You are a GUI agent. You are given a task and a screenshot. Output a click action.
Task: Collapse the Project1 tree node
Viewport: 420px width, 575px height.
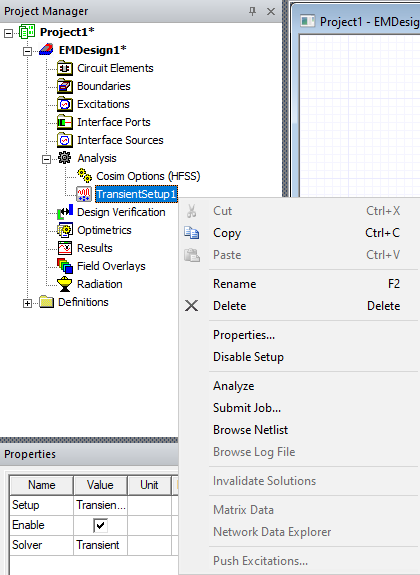(x=8, y=33)
